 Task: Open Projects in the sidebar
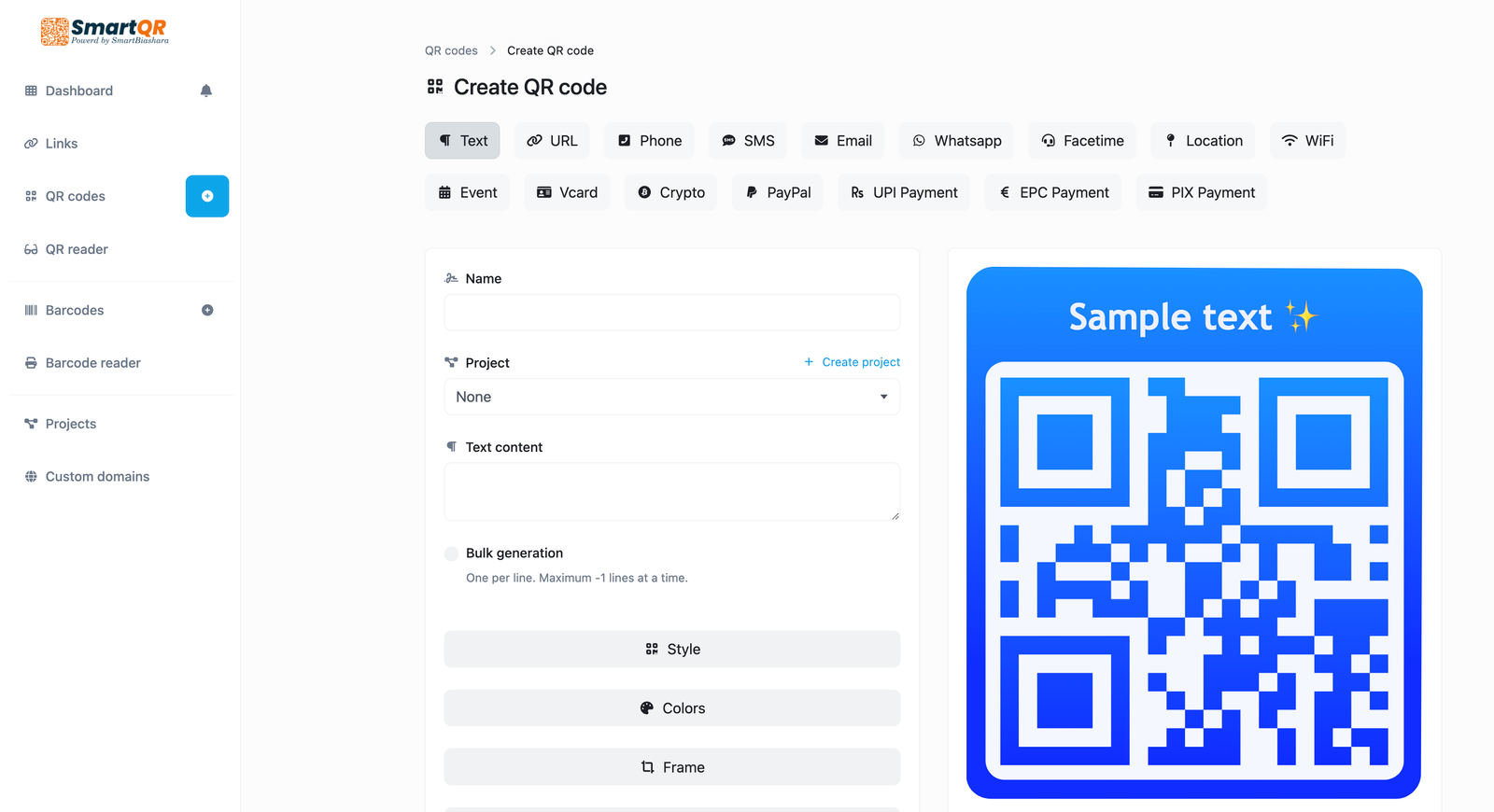tap(61, 424)
